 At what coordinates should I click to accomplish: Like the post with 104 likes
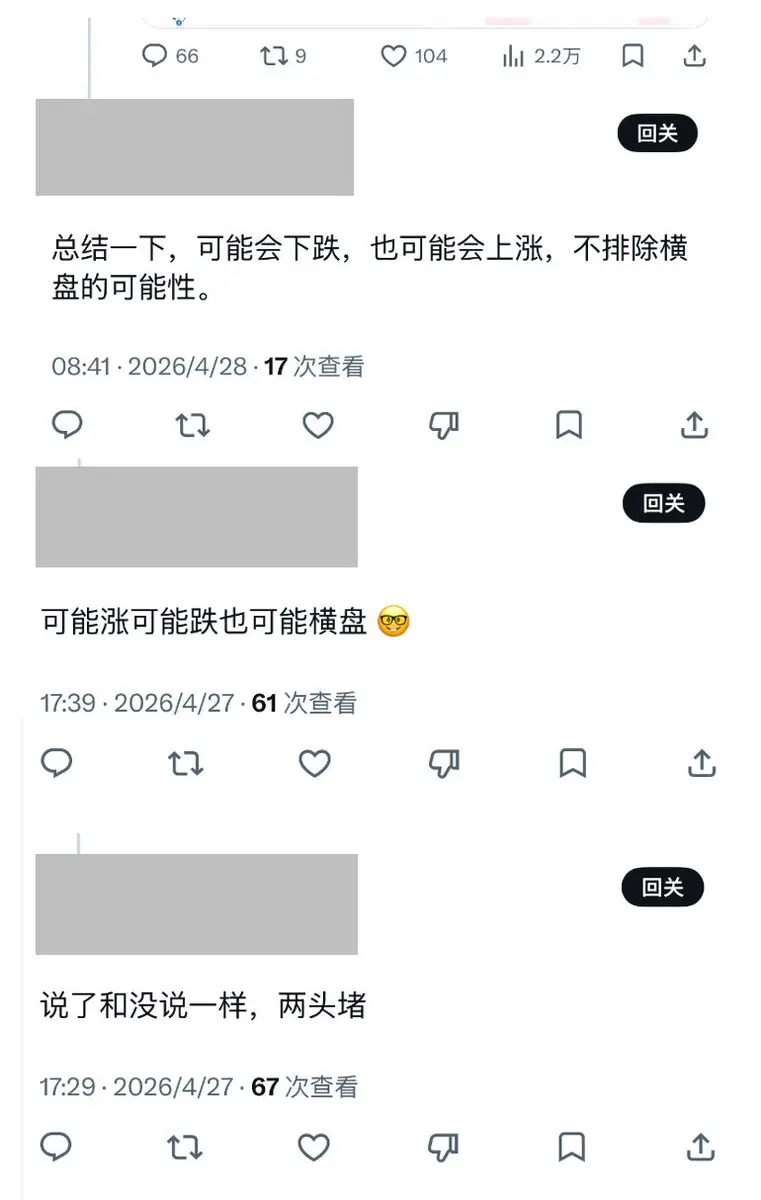(413, 56)
